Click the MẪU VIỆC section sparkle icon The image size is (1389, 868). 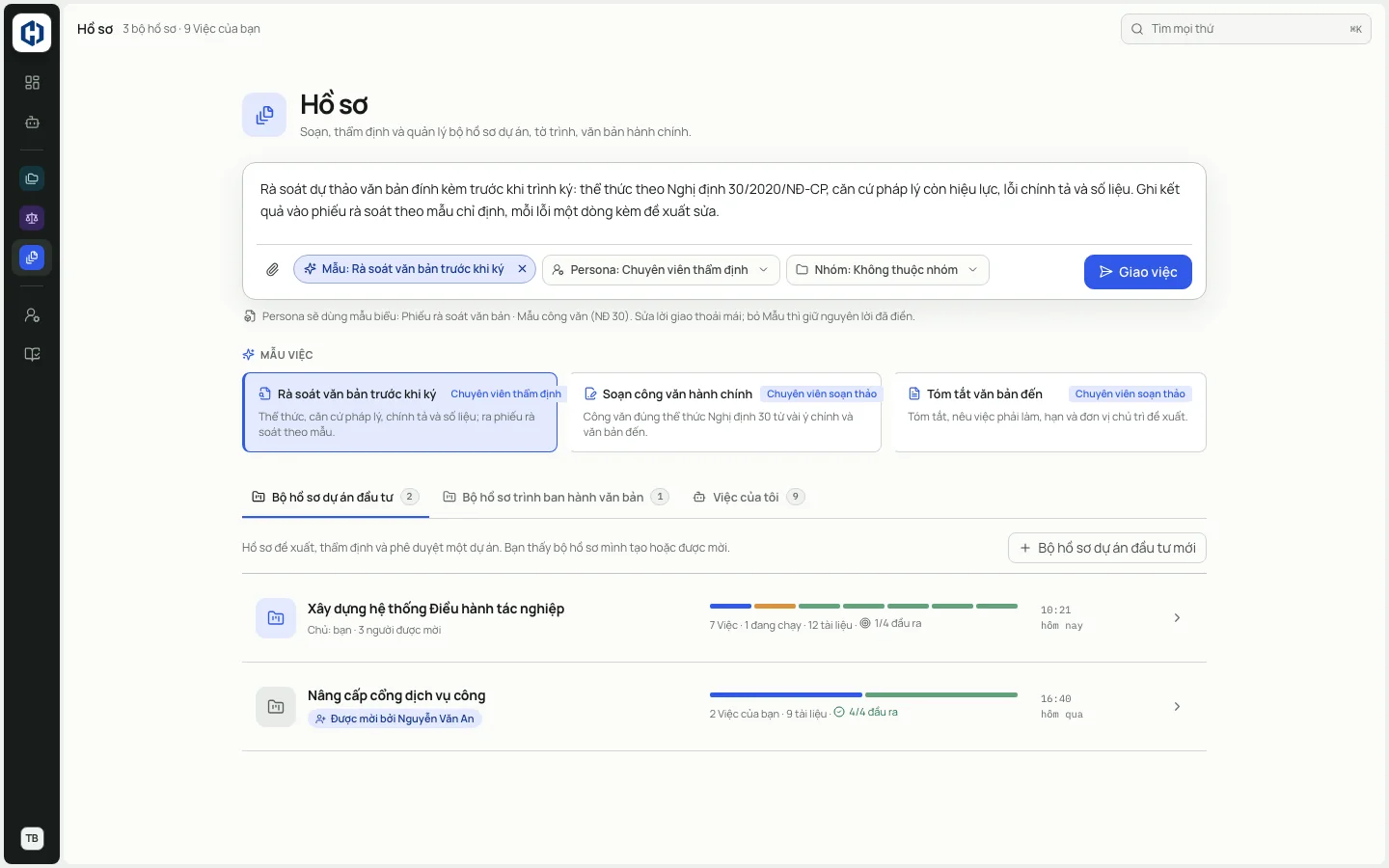249,355
